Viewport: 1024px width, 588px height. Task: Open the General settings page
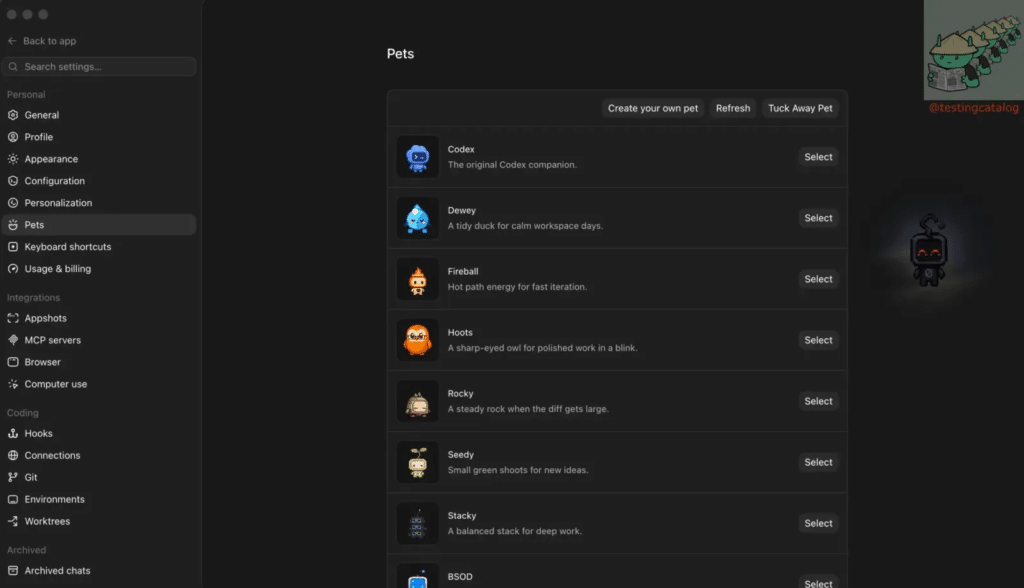pos(99,115)
